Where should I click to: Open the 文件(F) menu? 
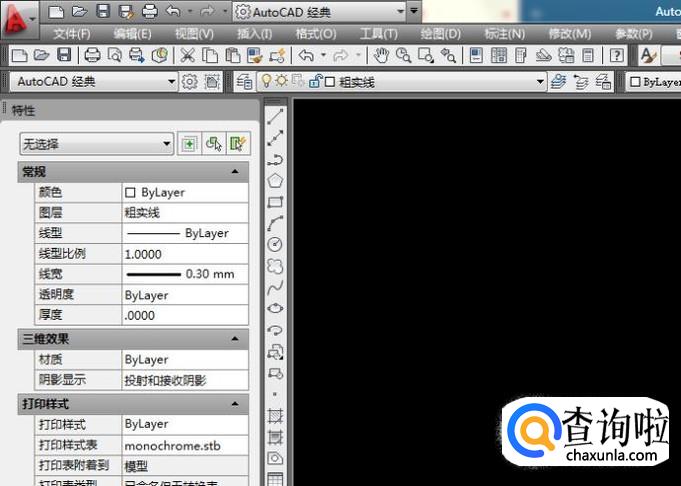(x=72, y=34)
